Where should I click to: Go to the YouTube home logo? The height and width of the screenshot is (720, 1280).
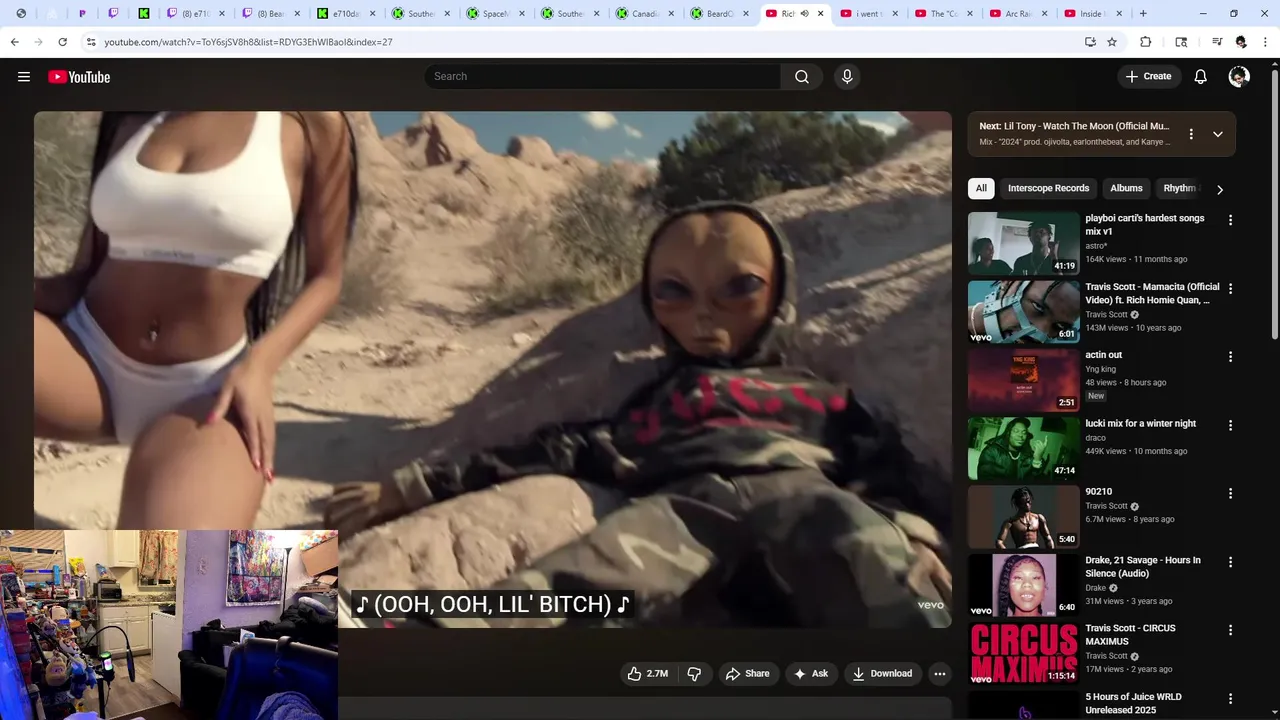pyautogui.click(x=79, y=77)
